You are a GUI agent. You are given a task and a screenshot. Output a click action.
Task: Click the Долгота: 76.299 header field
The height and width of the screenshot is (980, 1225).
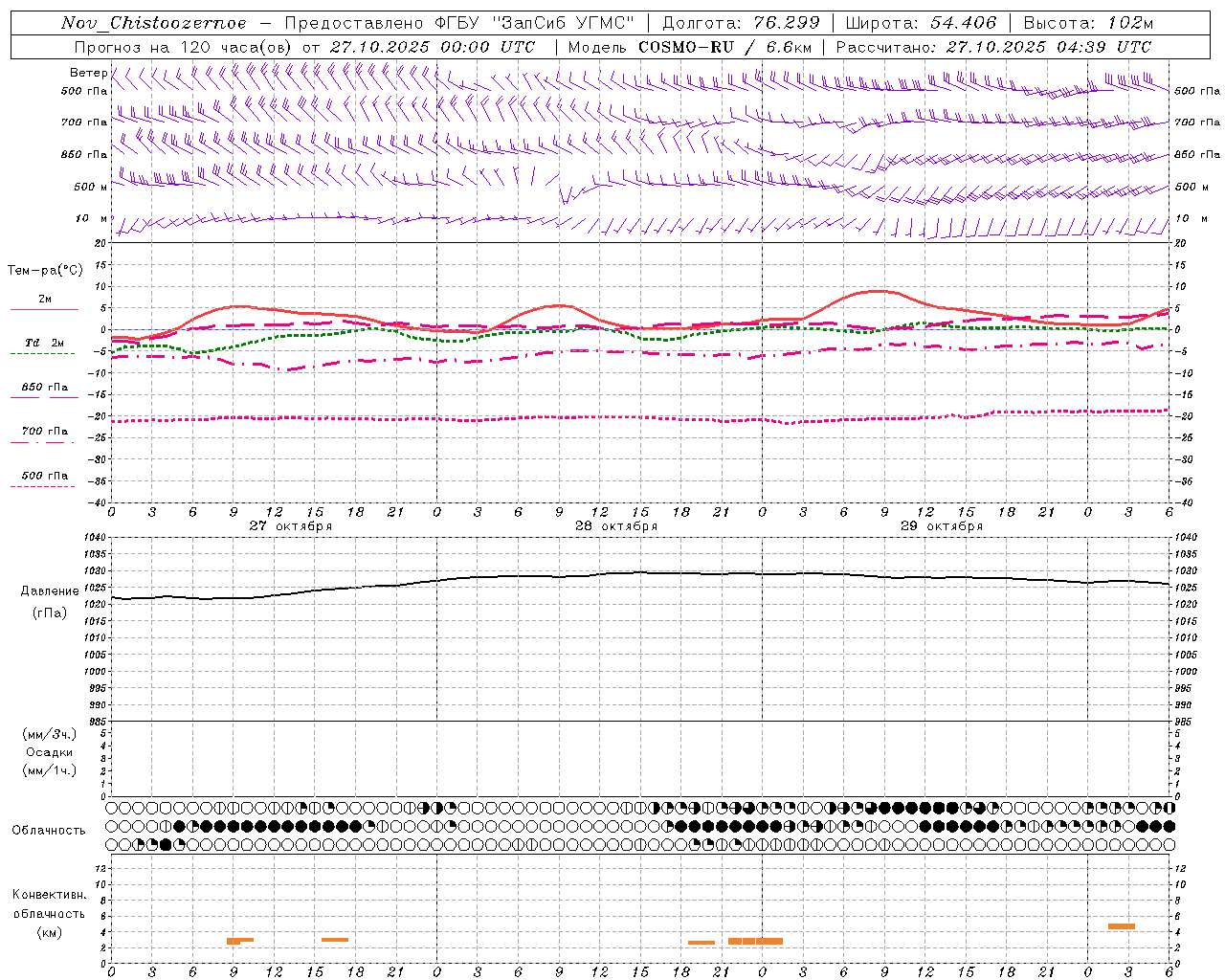click(x=741, y=23)
